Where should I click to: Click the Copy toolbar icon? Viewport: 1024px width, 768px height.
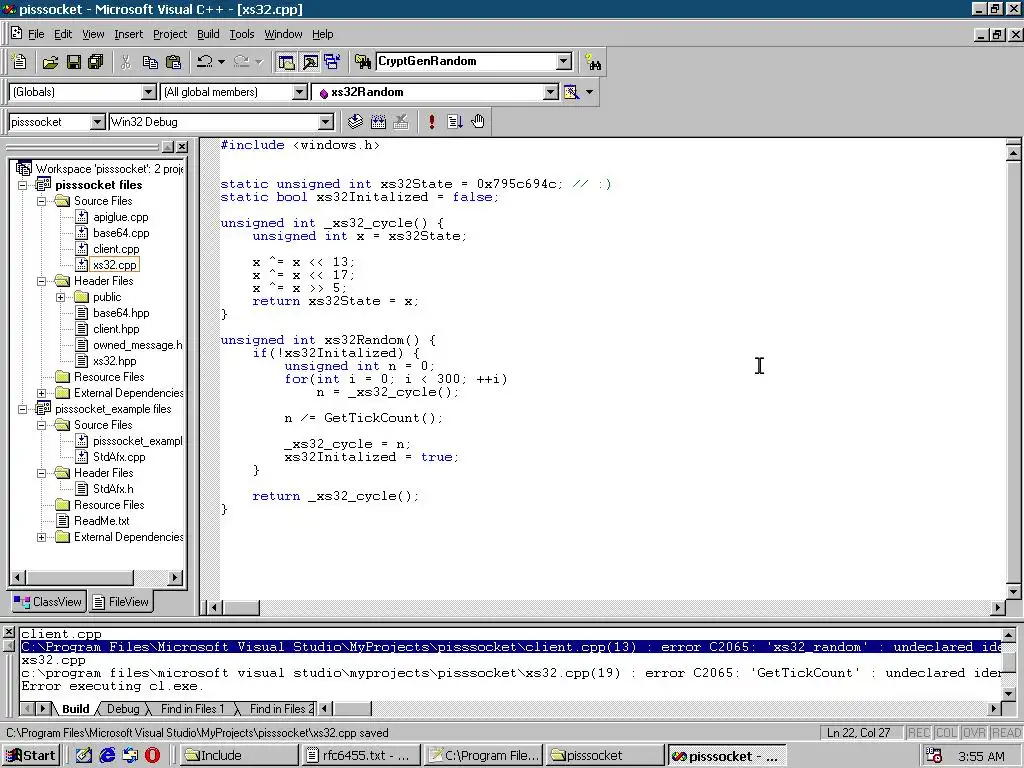pos(150,62)
